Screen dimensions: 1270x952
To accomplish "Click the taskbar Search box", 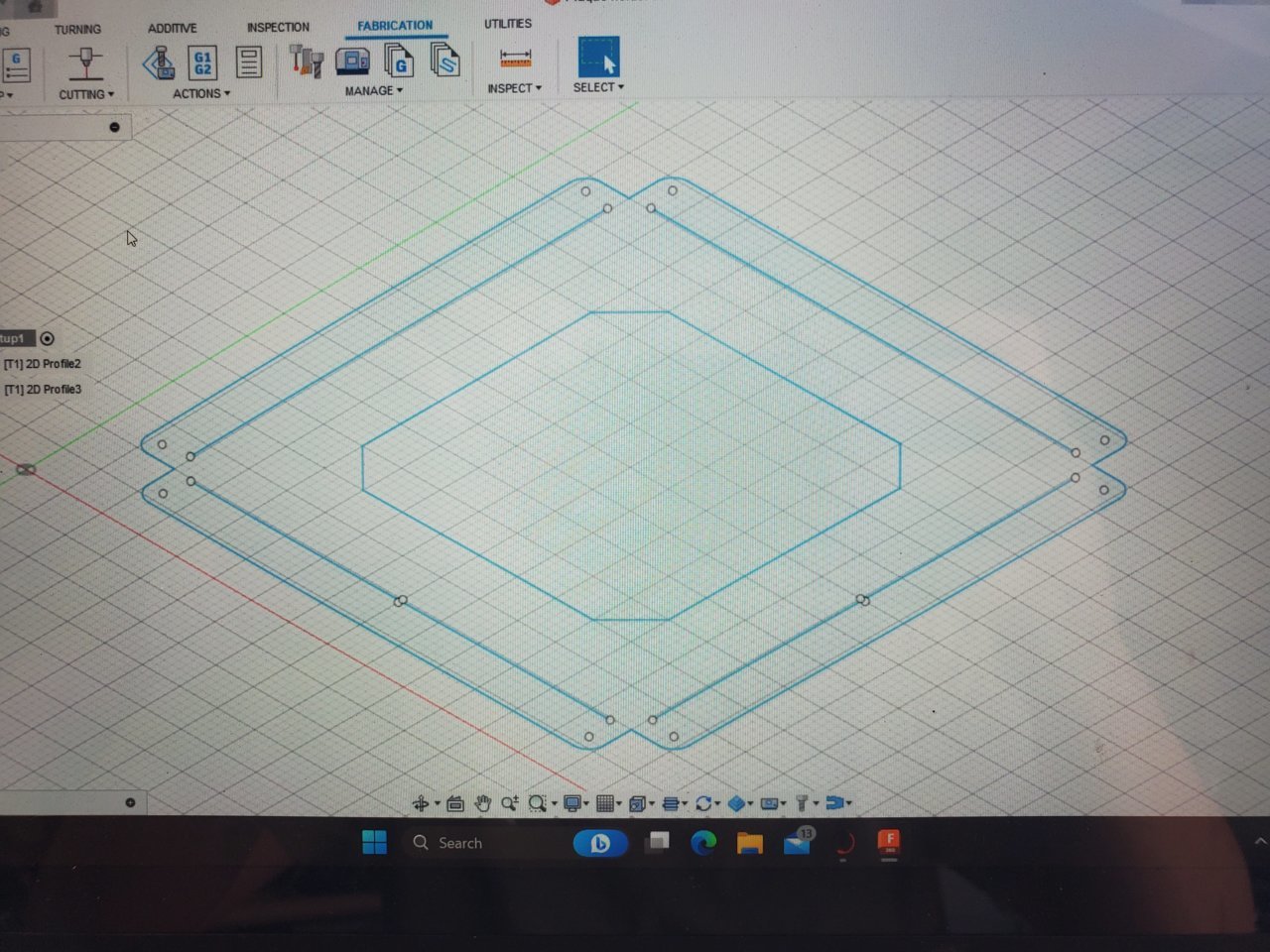I will [486, 843].
